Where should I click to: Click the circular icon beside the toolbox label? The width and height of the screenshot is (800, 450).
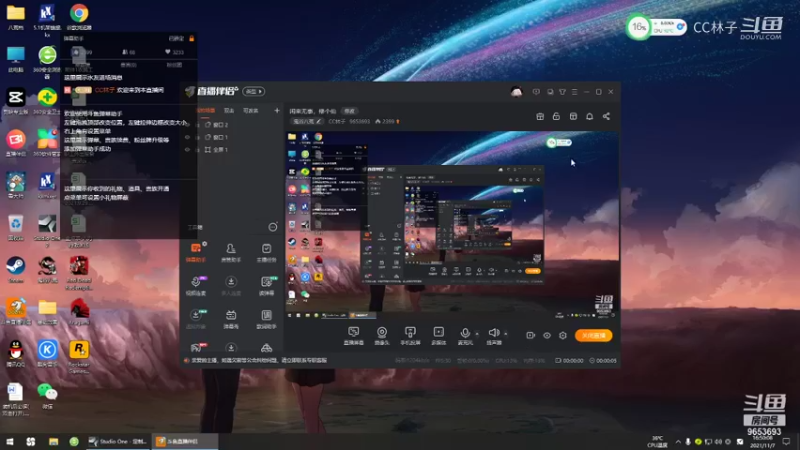pos(273,227)
